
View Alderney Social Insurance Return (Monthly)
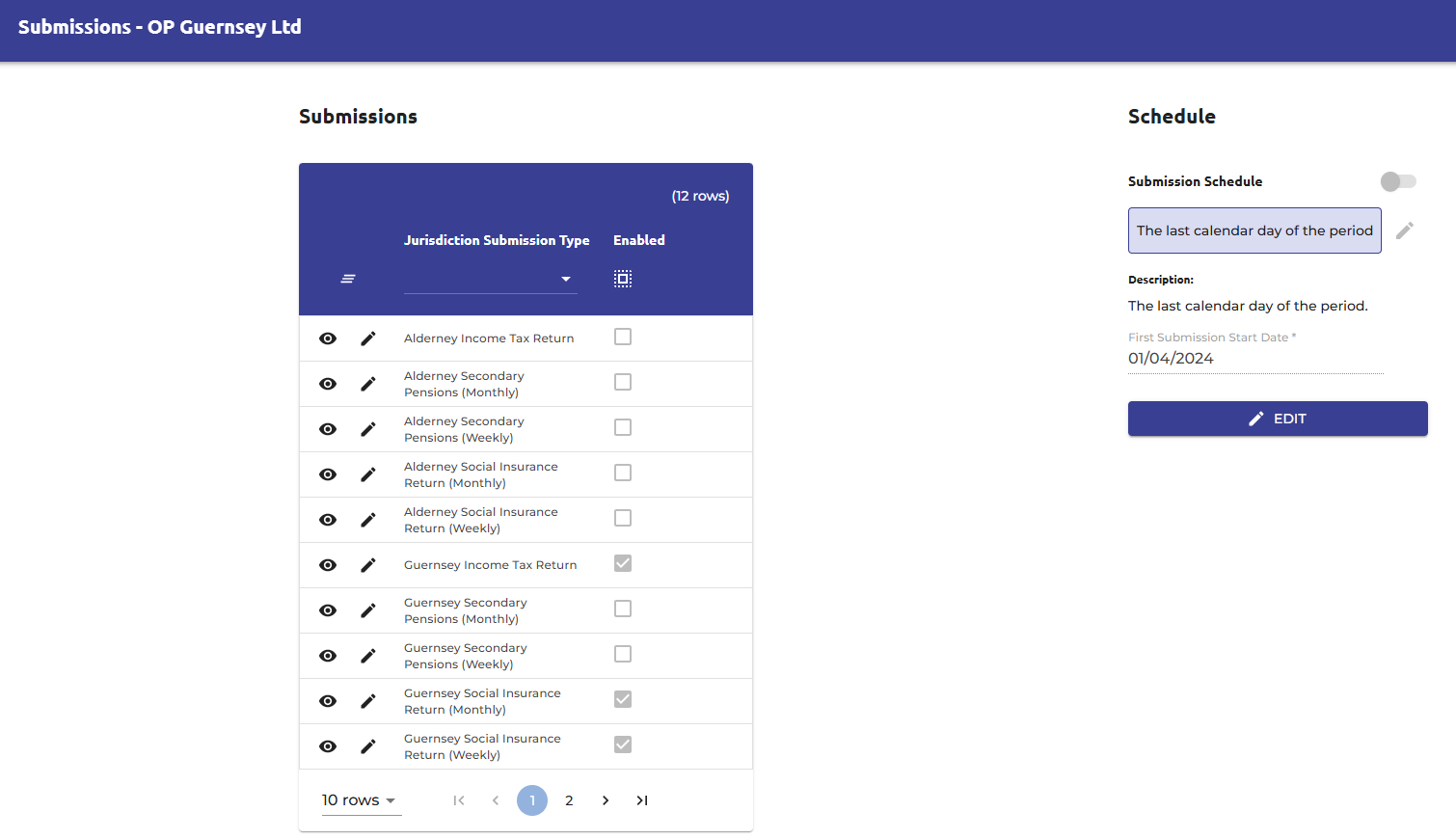click(328, 474)
